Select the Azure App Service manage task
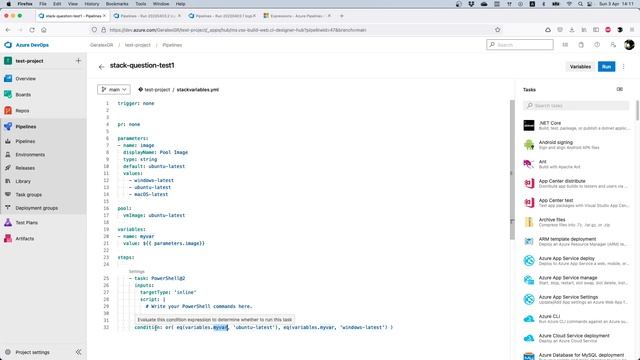Screen dimensions: 640x360 click(576, 280)
